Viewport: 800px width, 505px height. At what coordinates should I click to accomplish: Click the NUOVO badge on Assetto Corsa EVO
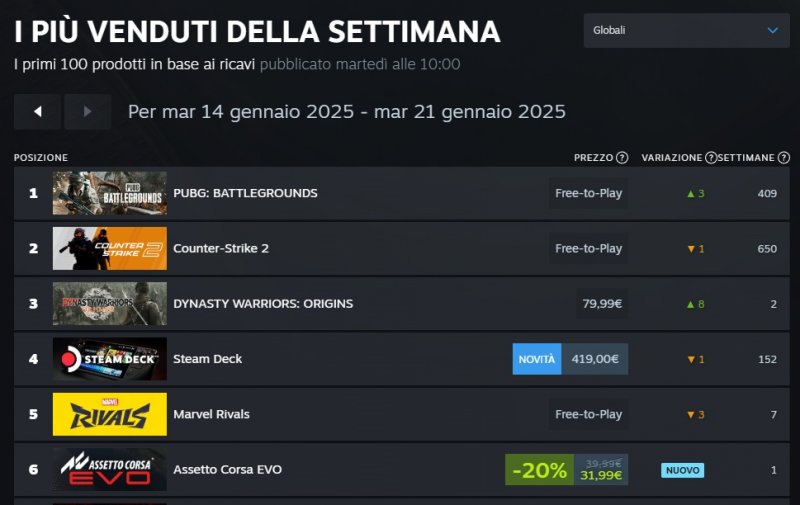[x=682, y=470]
